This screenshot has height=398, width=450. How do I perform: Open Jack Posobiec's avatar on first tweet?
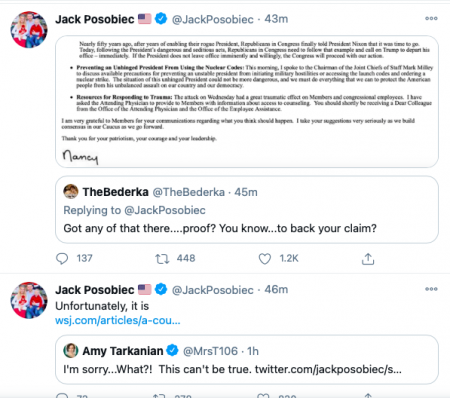point(29,30)
